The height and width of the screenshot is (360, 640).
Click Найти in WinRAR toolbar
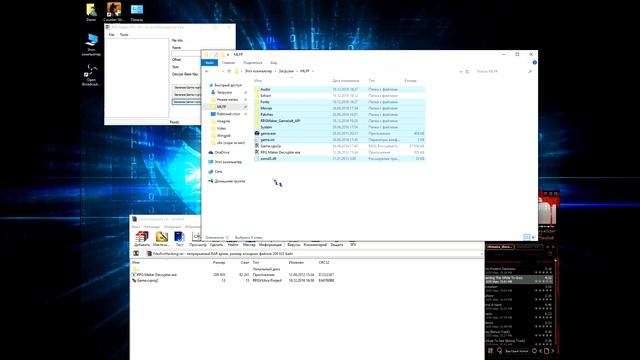(x=233, y=244)
